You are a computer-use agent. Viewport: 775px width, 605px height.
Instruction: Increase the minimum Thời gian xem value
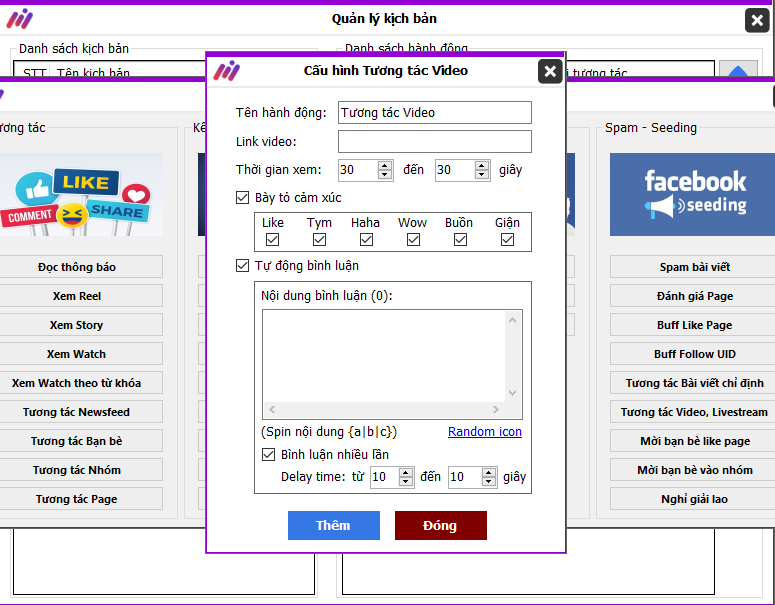385,165
